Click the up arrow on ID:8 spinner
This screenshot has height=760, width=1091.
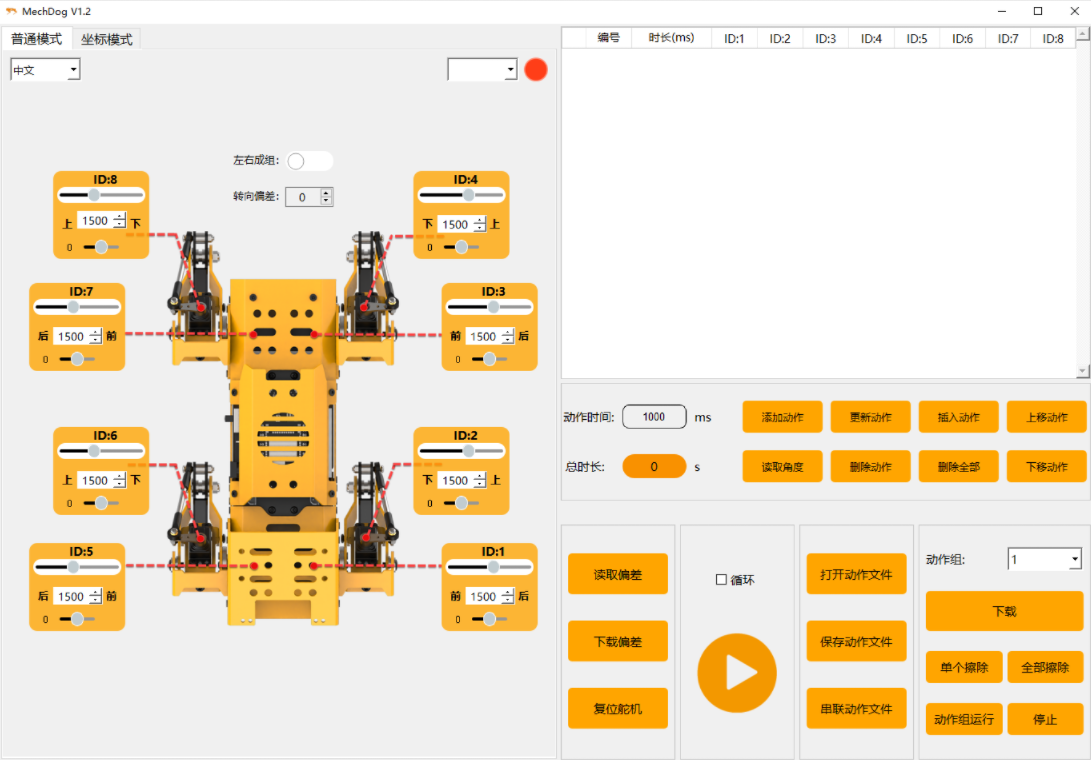click(x=120, y=216)
